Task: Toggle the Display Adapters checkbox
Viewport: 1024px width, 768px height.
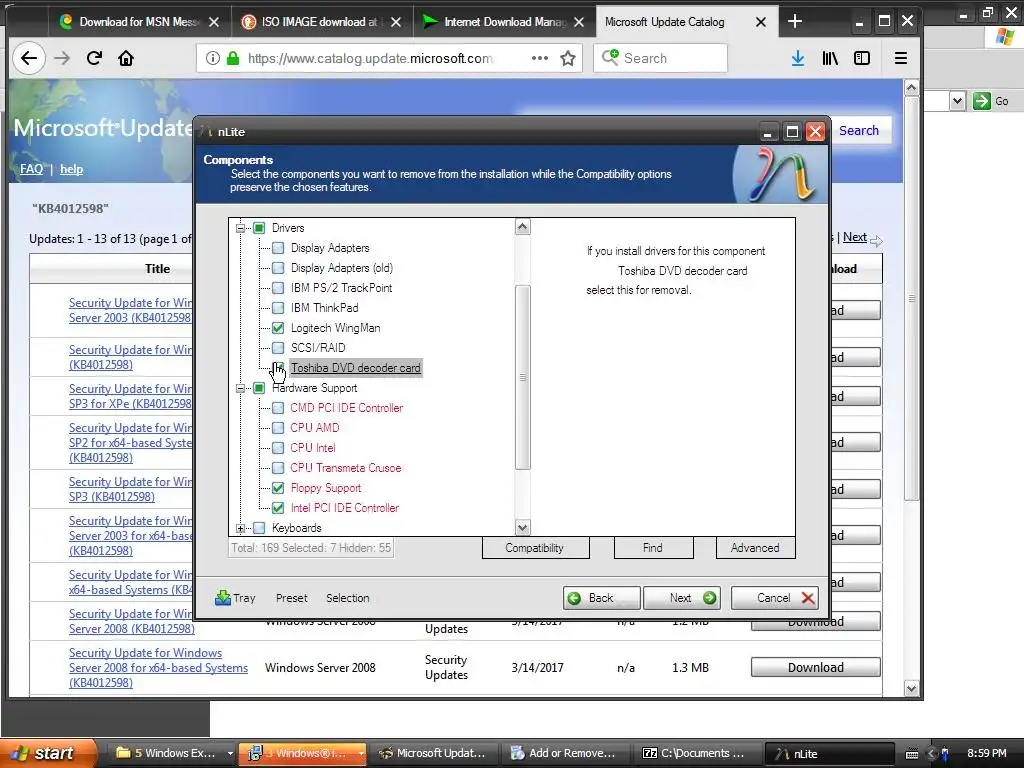Action: click(x=278, y=248)
